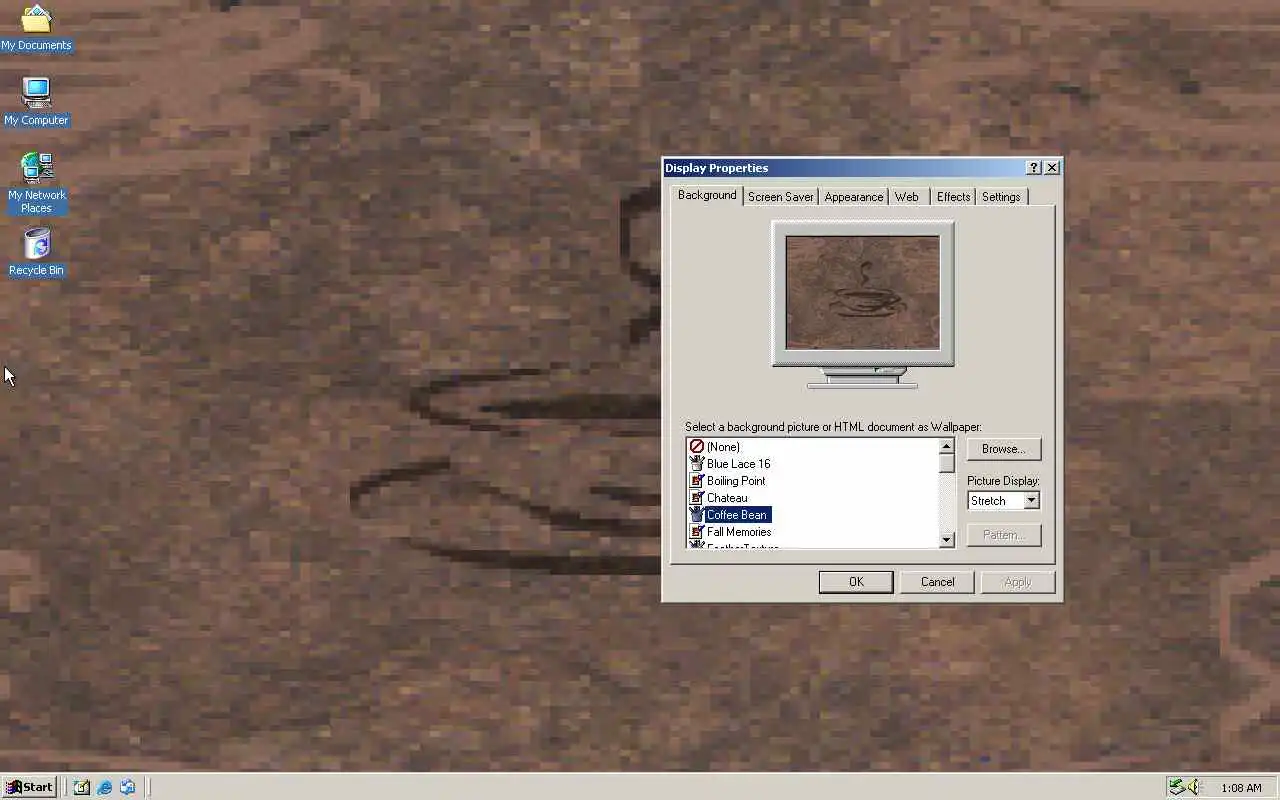Select Chateau wallpaper
Viewport: 1280px width, 800px height.
pos(727,498)
